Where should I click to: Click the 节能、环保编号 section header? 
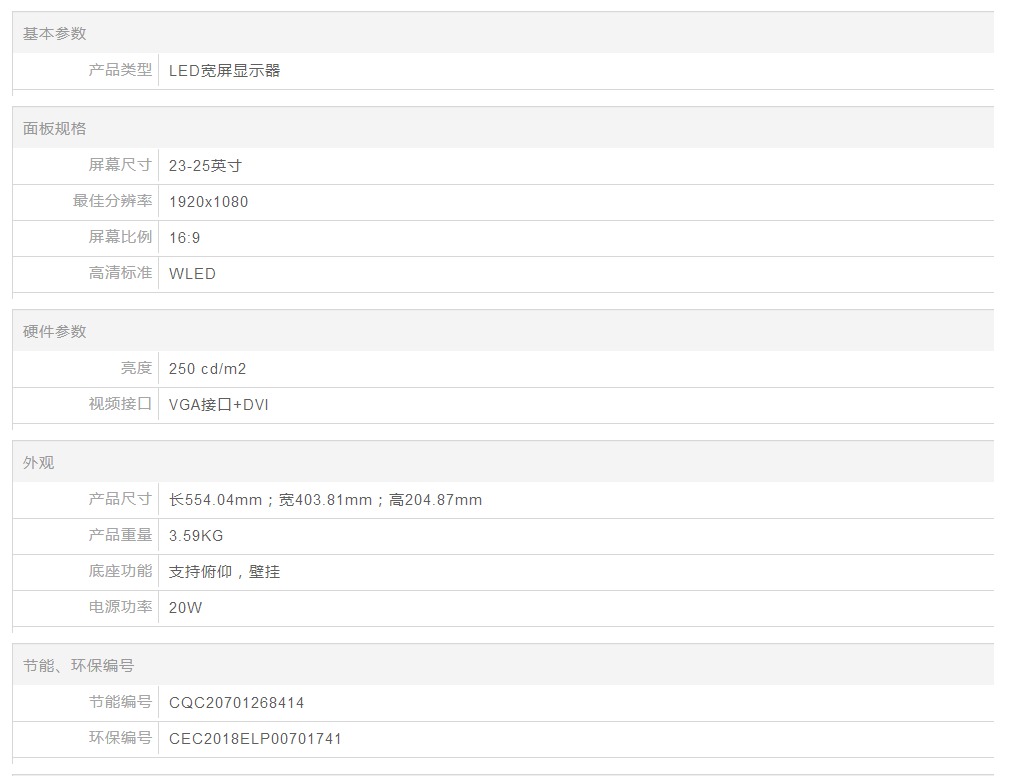point(79,666)
